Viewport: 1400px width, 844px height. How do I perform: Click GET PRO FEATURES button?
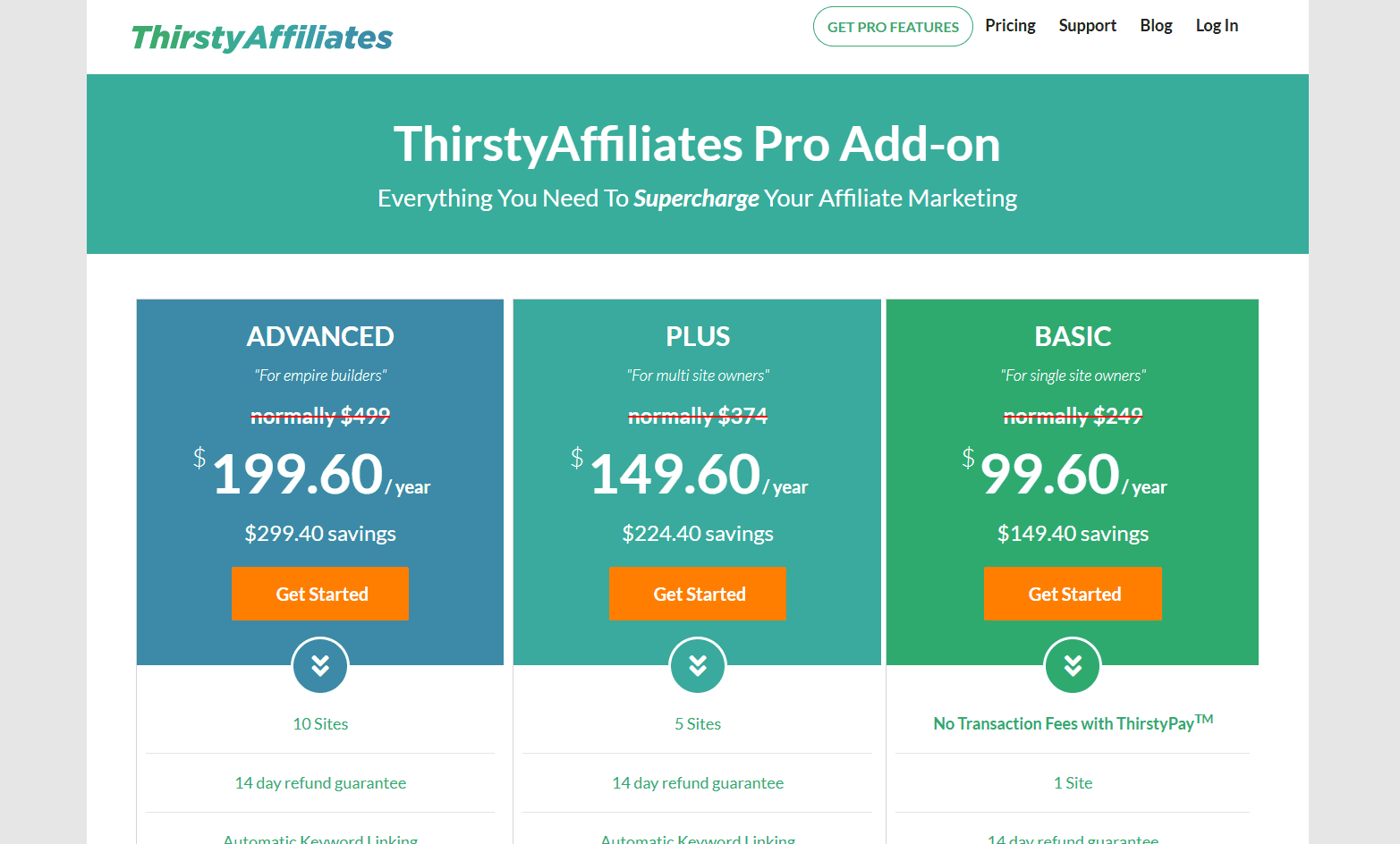point(892,26)
